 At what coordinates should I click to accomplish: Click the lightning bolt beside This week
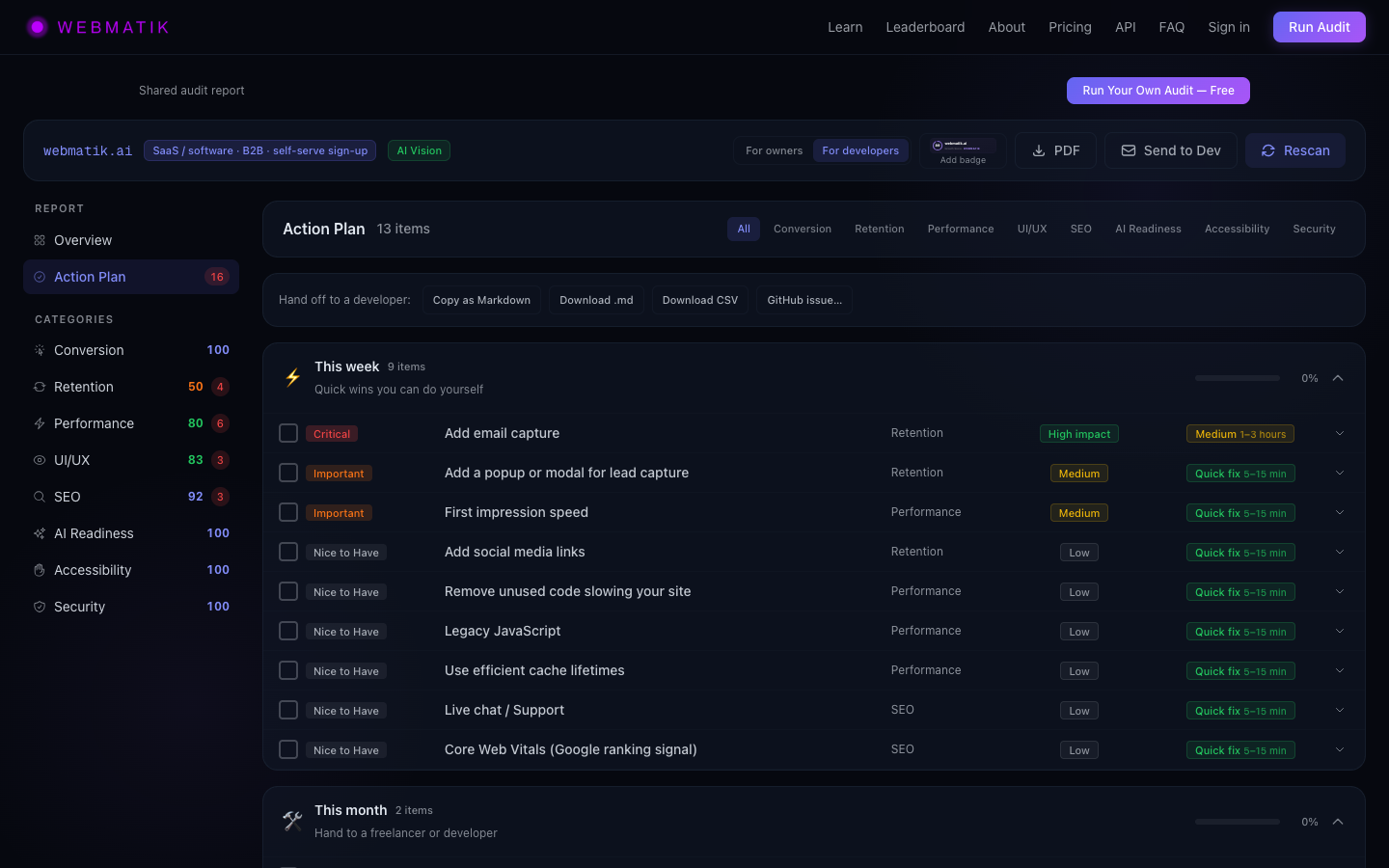(293, 377)
